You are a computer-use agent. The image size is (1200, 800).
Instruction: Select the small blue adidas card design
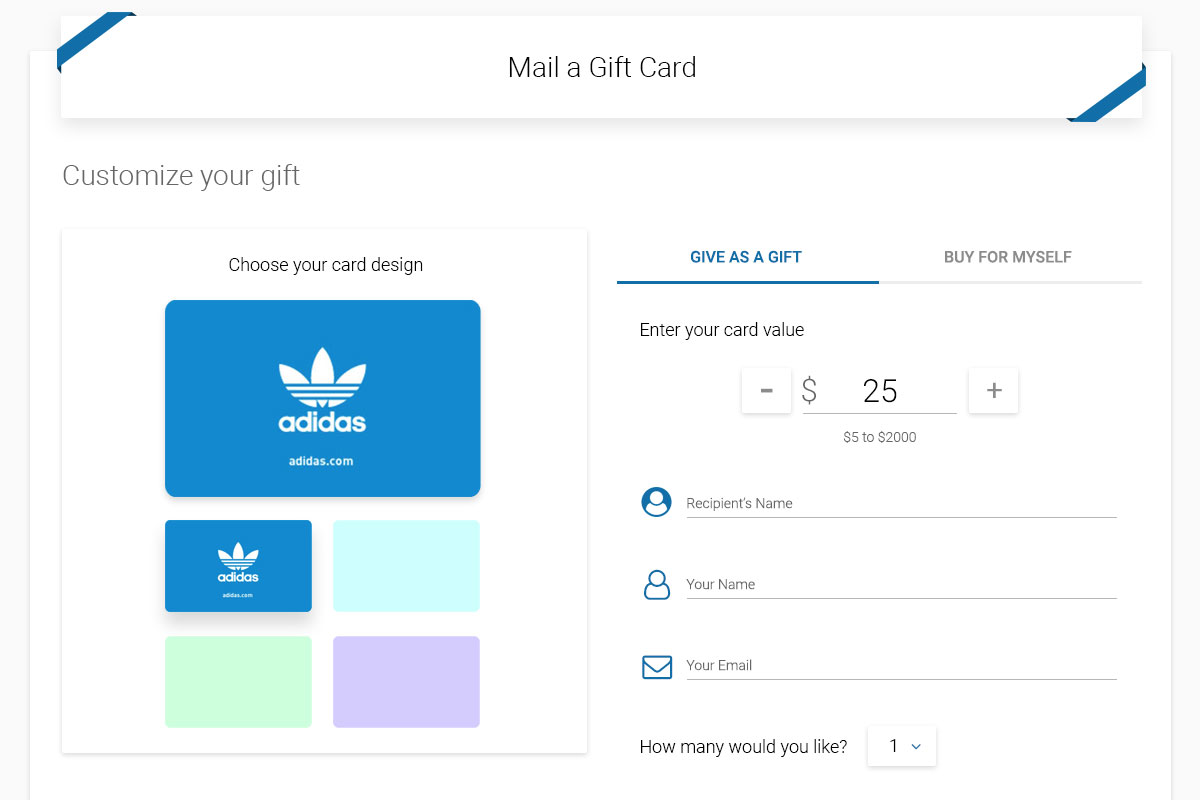(x=238, y=566)
